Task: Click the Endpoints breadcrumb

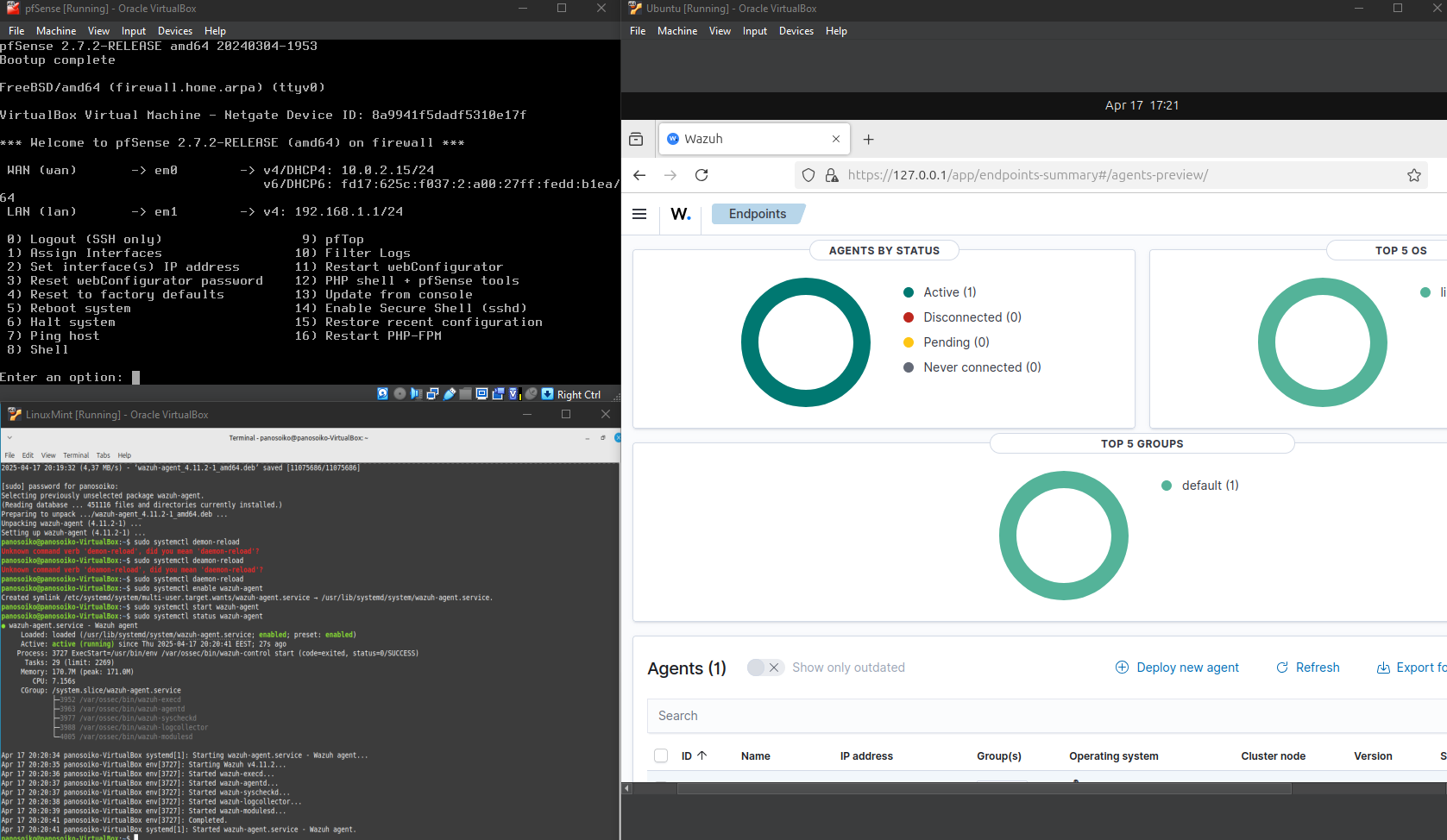Action: coord(758,214)
